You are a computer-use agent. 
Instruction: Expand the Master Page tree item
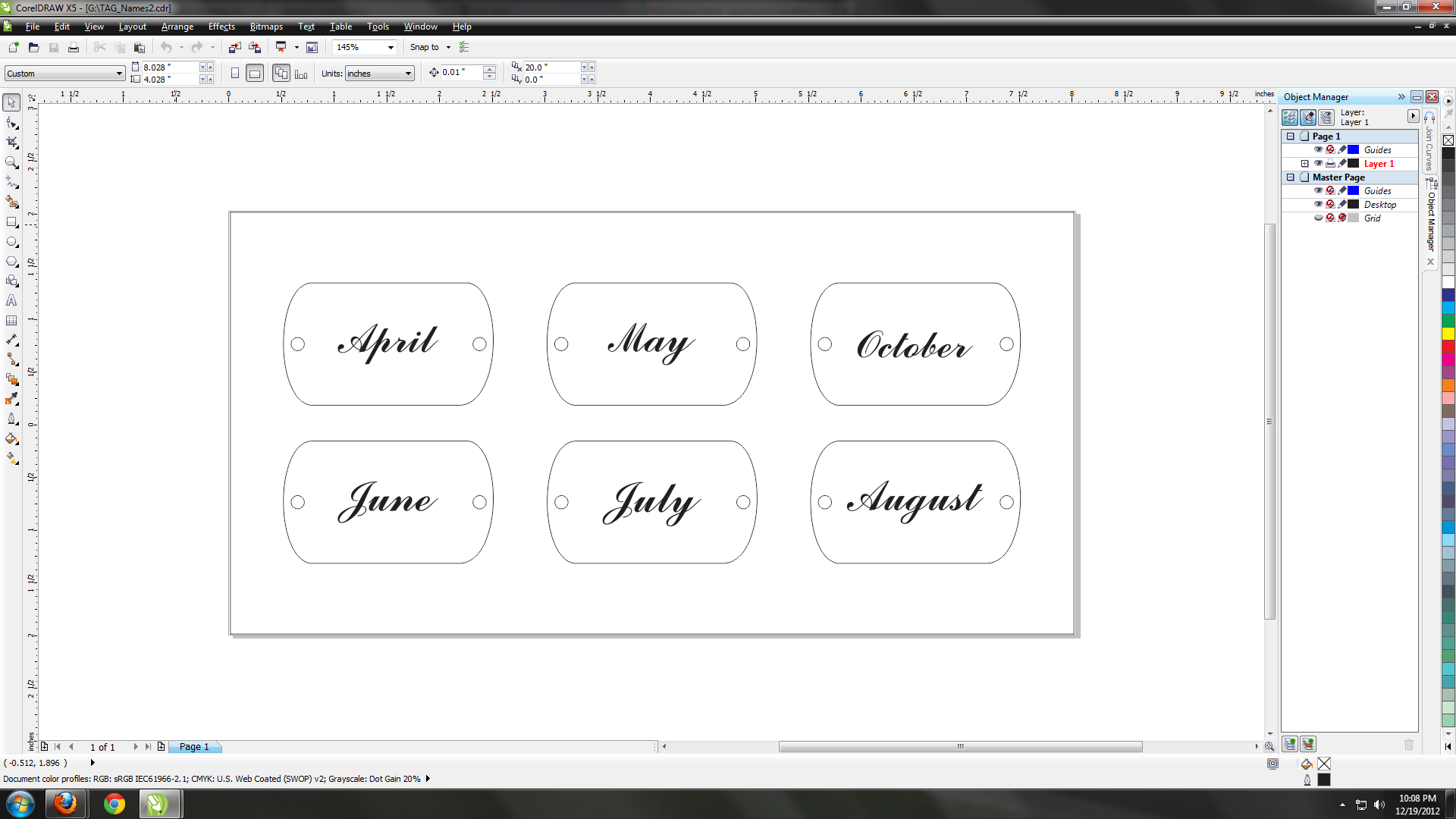click(1290, 177)
